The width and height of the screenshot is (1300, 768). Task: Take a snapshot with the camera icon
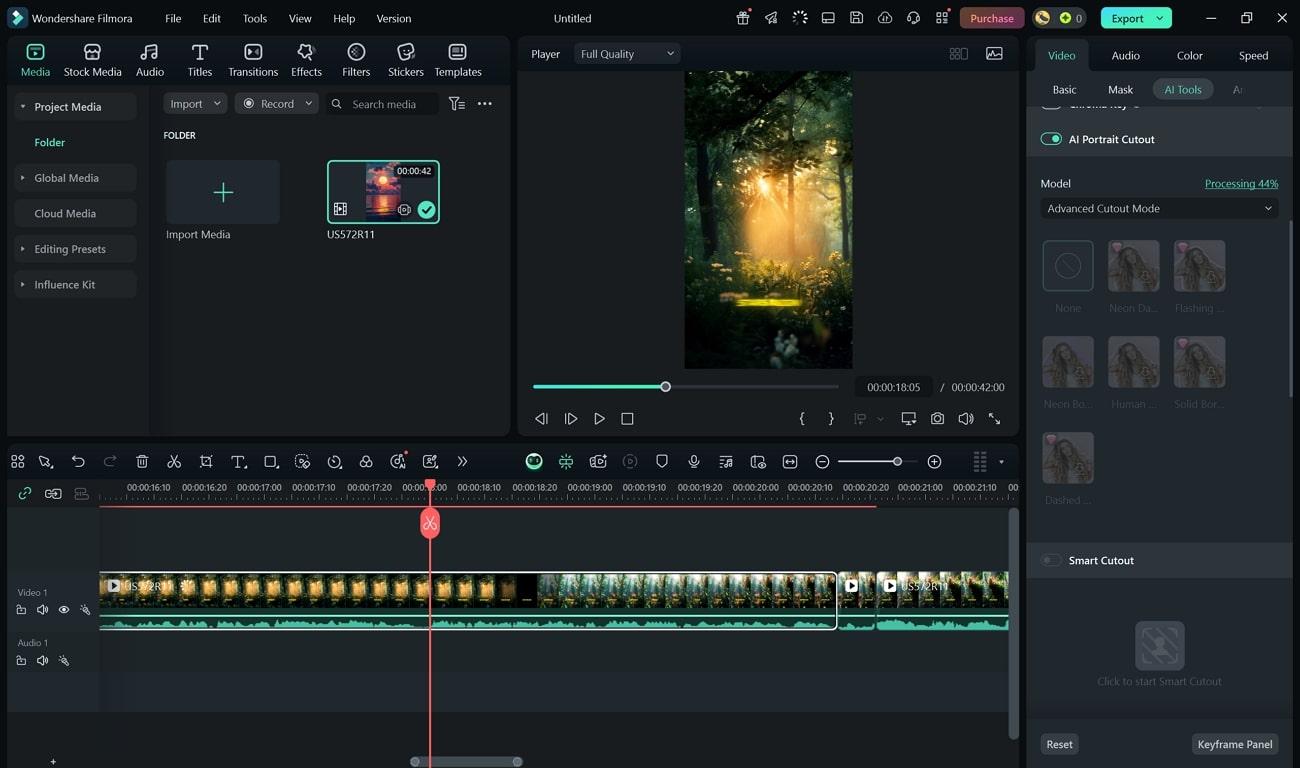[937, 419]
